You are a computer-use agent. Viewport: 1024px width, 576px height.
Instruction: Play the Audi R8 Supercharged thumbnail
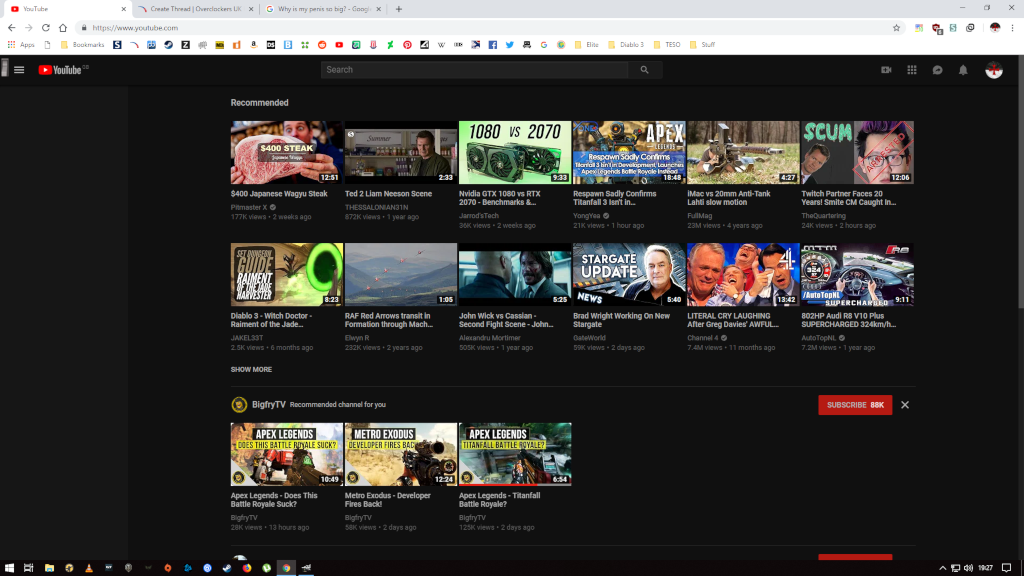(x=857, y=274)
